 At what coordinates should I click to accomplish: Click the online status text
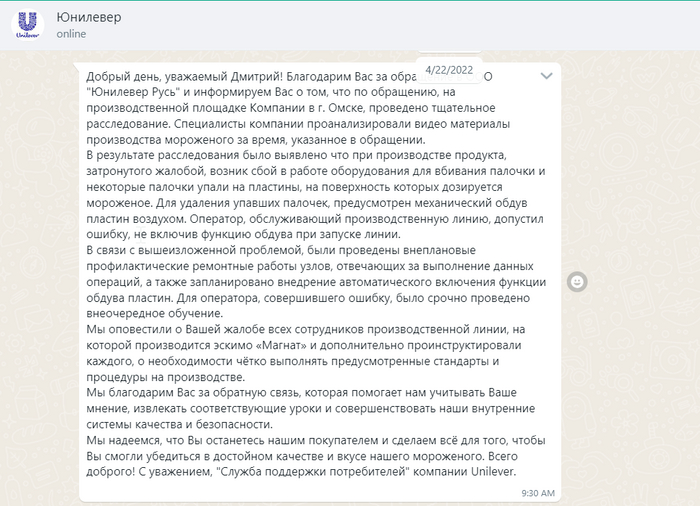(71, 34)
